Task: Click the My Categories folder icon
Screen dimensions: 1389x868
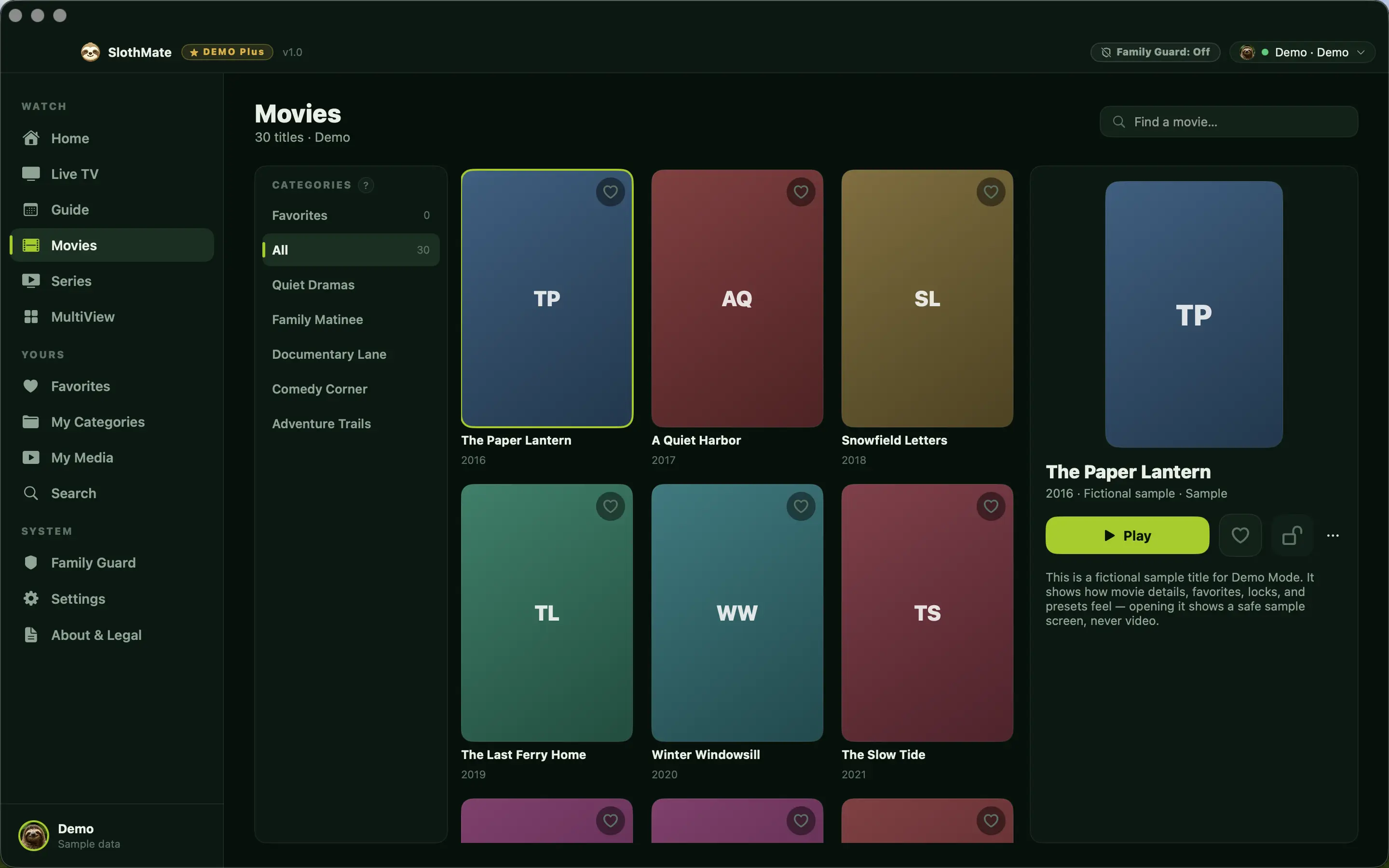Action: coord(31,422)
